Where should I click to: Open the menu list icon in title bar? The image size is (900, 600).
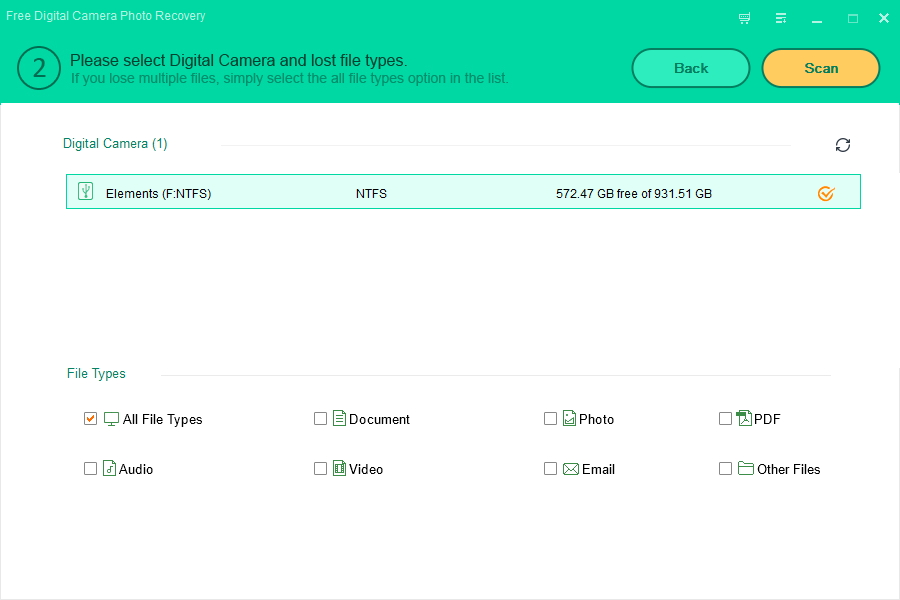click(781, 18)
